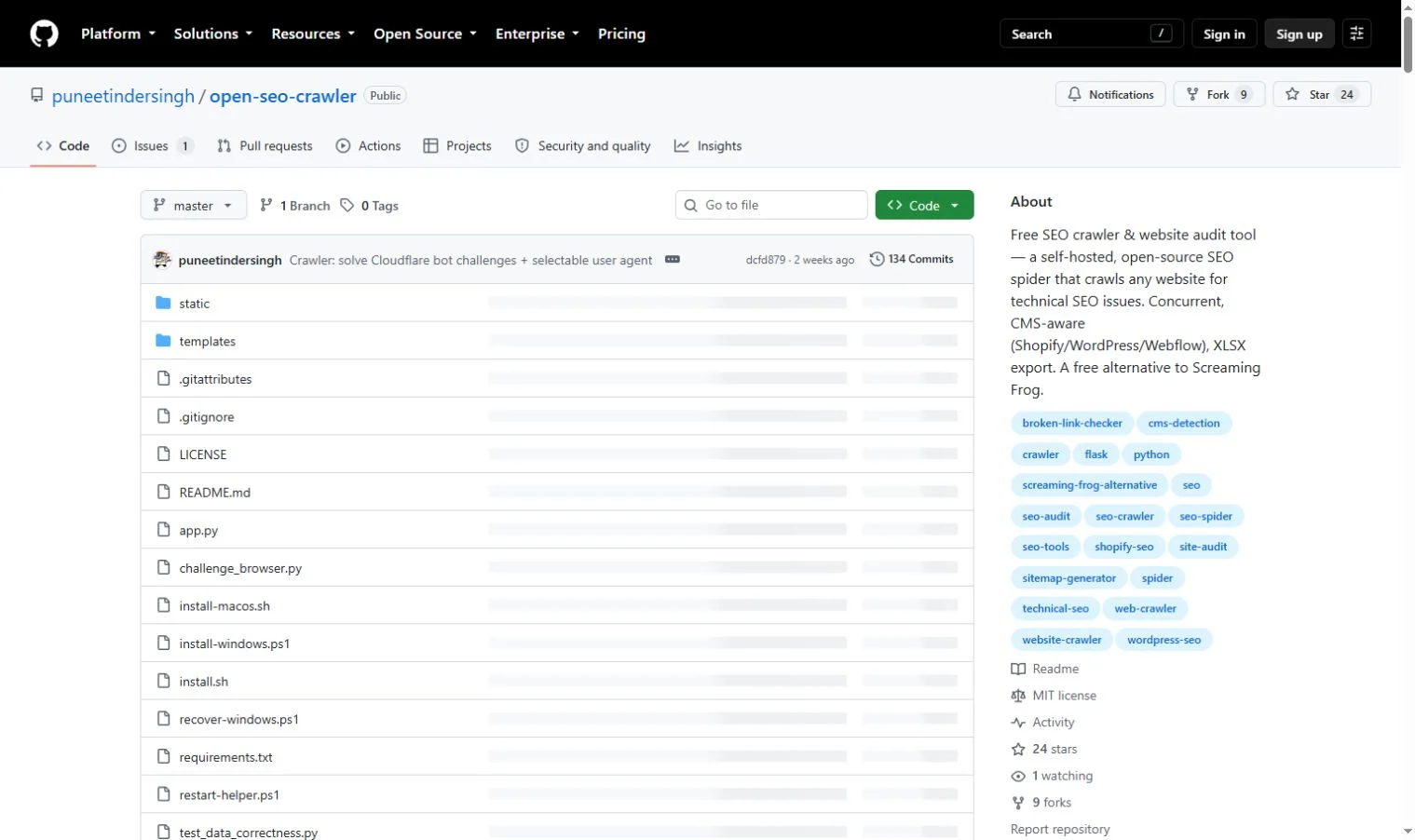
Task: Open the GitHub home logo
Action: [x=44, y=34]
